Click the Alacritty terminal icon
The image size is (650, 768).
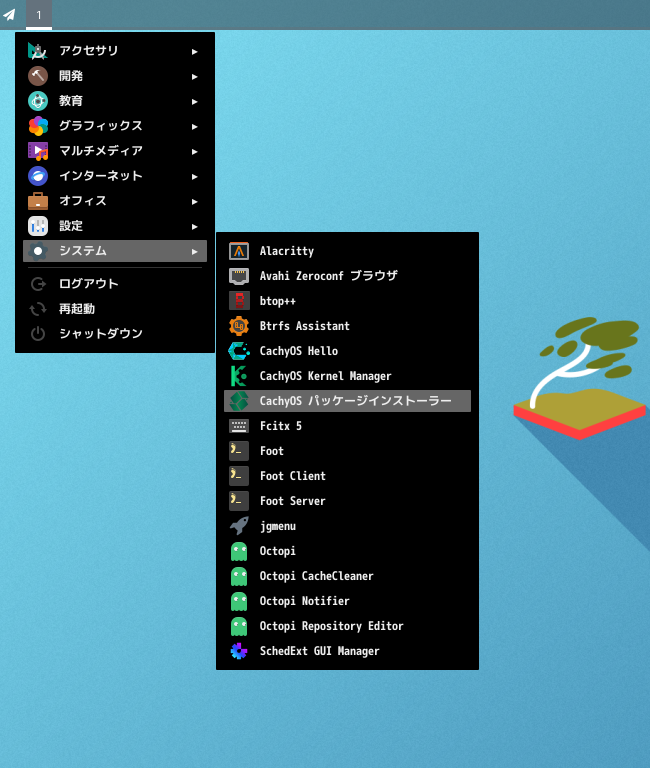click(239, 251)
